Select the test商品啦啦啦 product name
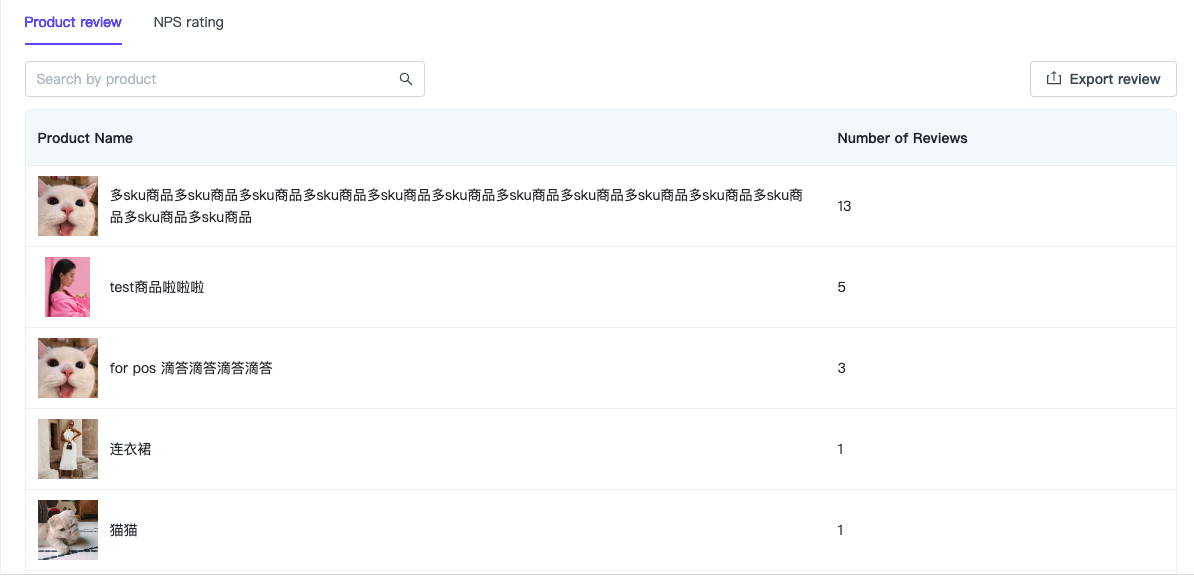 pyautogui.click(x=157, y=287)
